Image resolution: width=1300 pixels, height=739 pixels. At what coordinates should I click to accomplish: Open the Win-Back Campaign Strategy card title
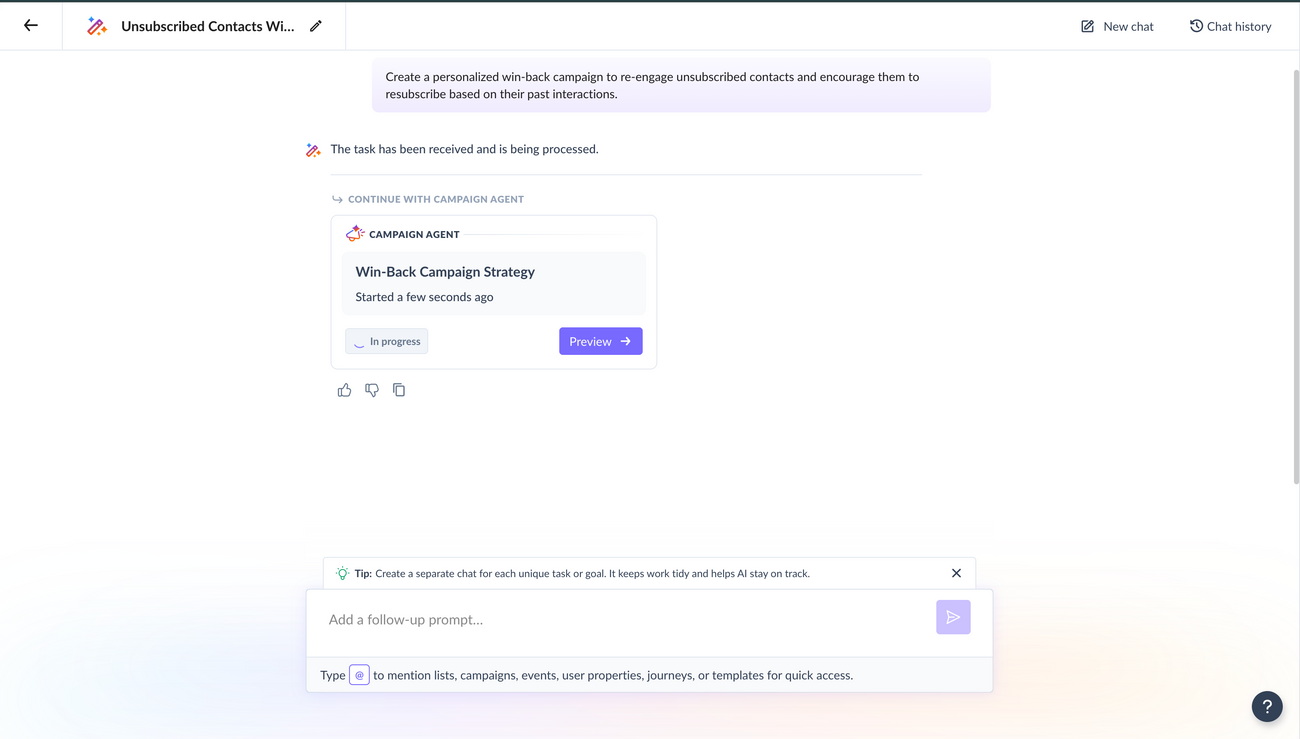pyautogui.click(x=445, y=272)
